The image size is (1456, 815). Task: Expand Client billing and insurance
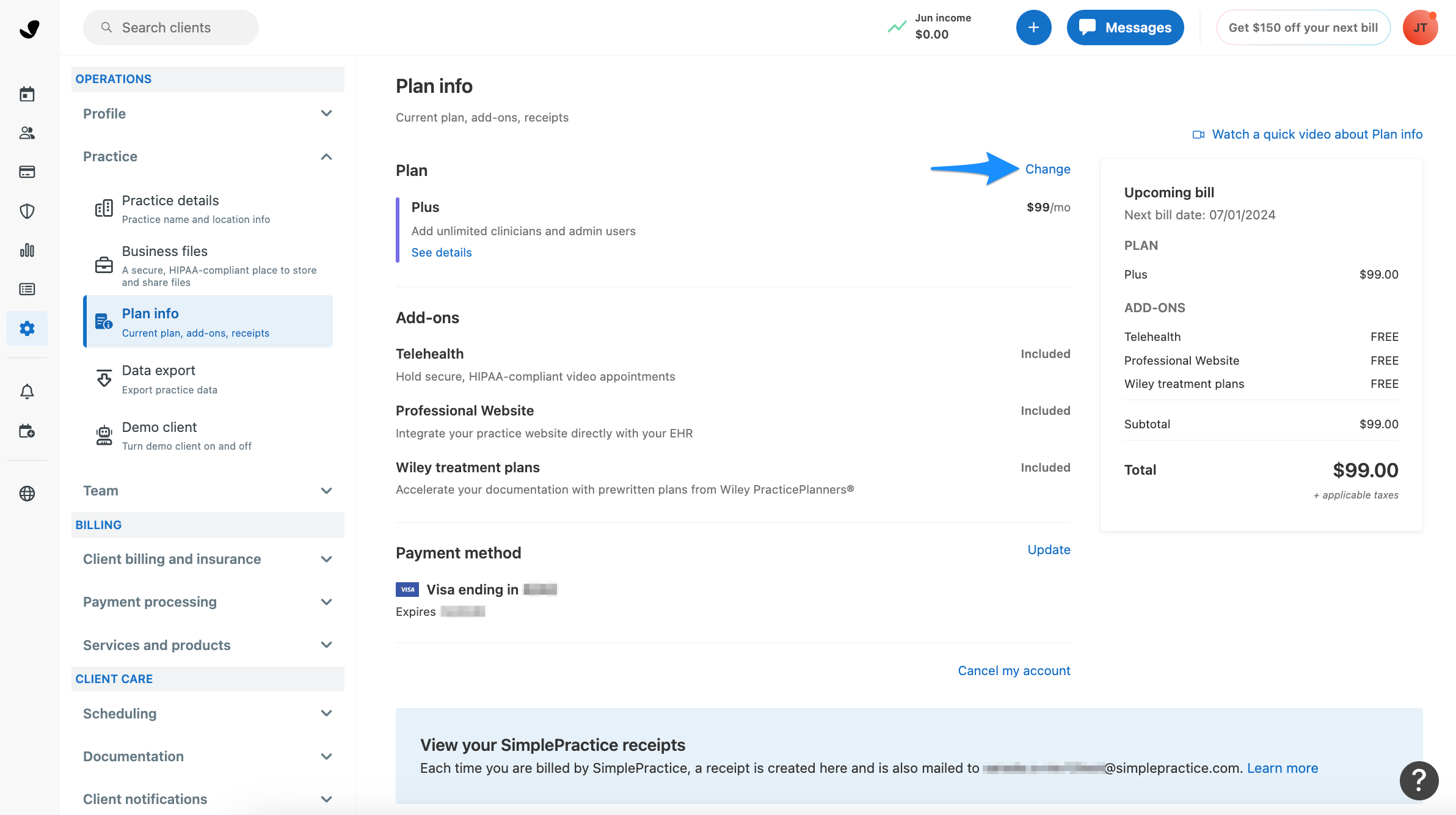point(208,559)
